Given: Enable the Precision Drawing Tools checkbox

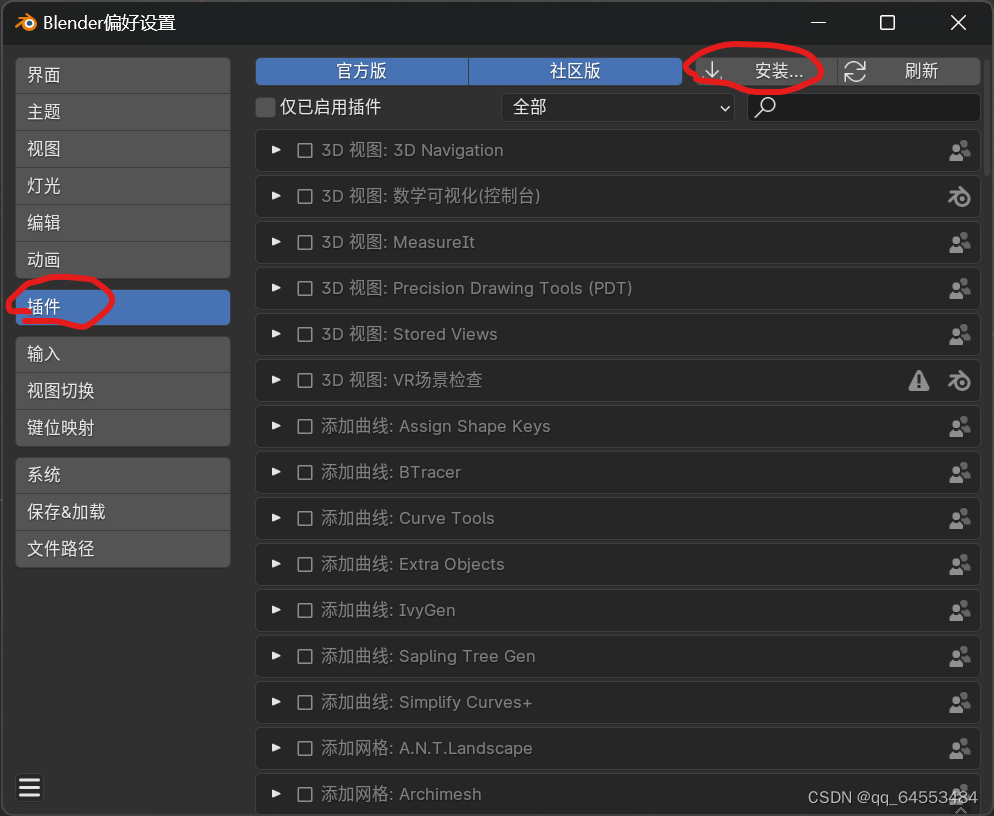Looking at the screenshot, I should click(305, 288).
